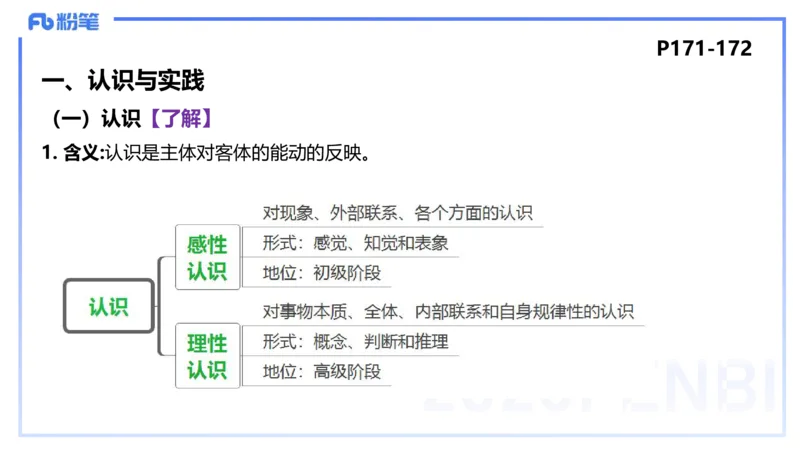Click text 对事物本质、全体、内部联系和自身规律性的认识
This screenshot has width=800, height=450.
coord(448,311)
